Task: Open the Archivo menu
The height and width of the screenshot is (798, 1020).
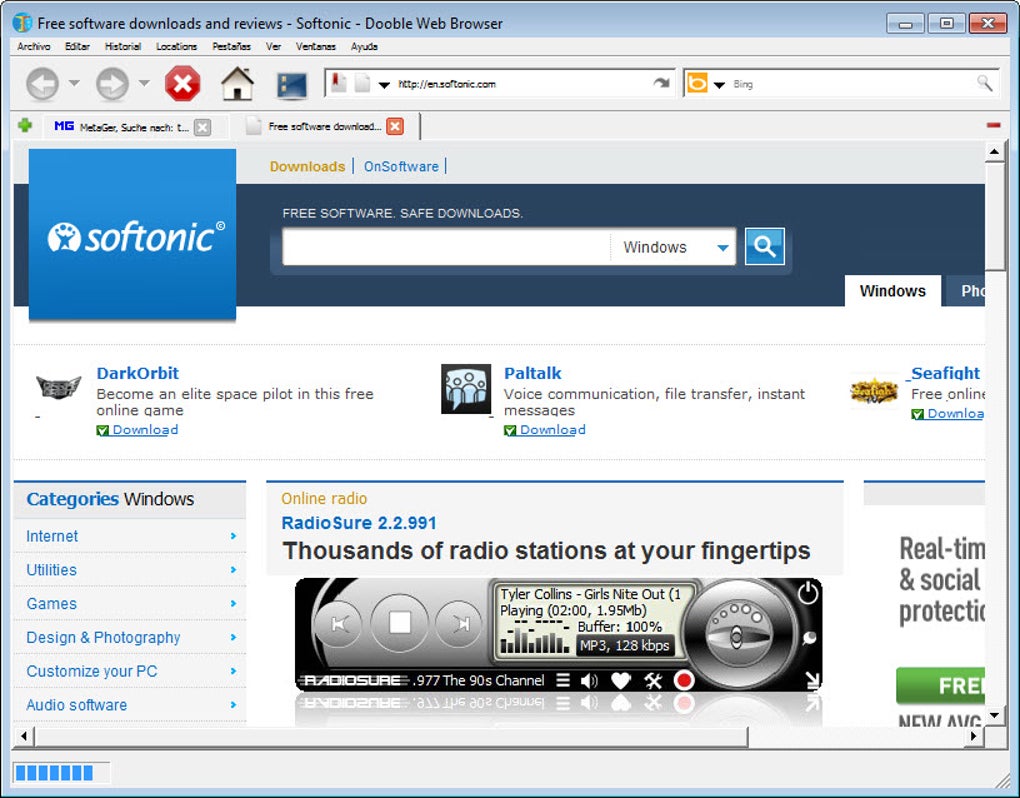Action: [x=34, y=46]
